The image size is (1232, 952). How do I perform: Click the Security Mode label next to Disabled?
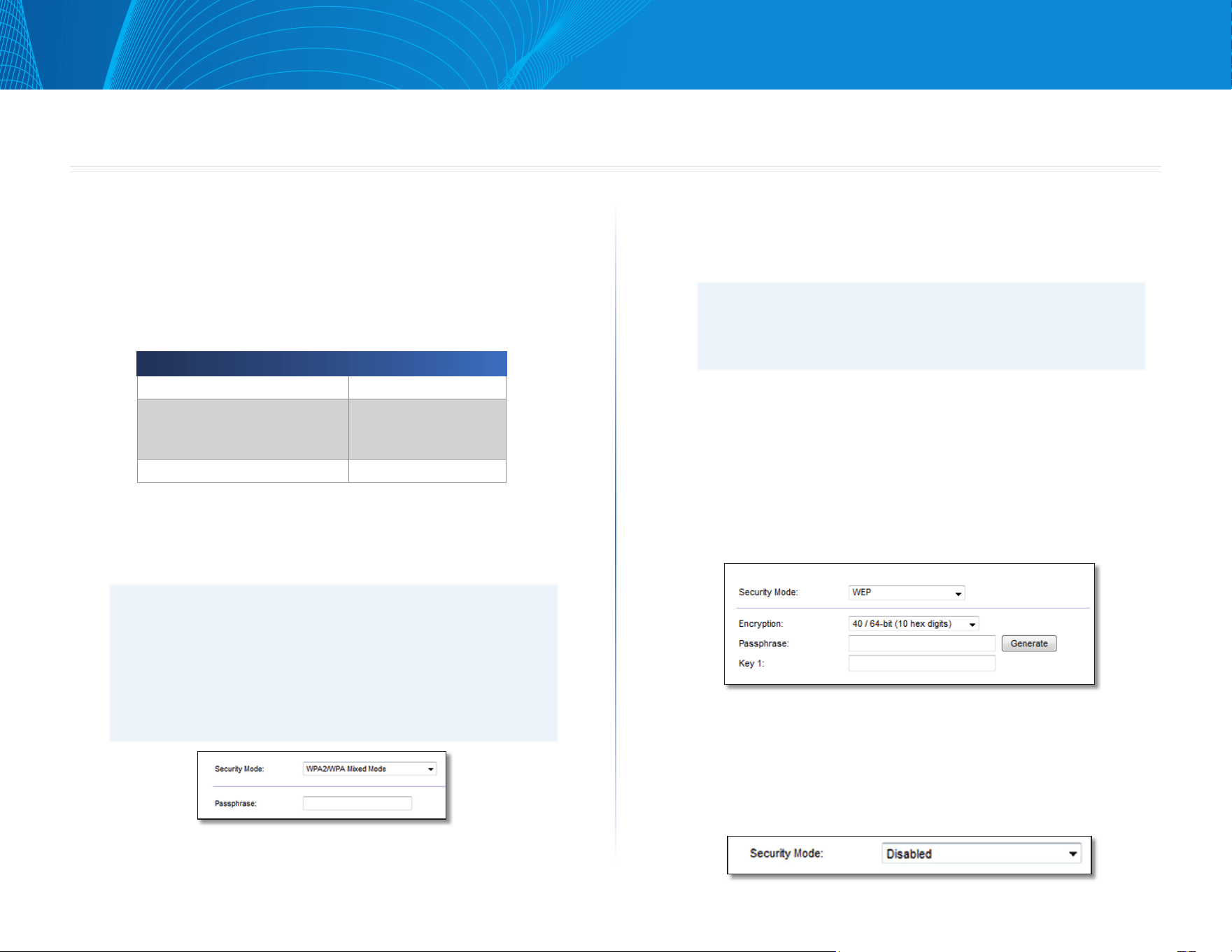[x=786, y=853]
